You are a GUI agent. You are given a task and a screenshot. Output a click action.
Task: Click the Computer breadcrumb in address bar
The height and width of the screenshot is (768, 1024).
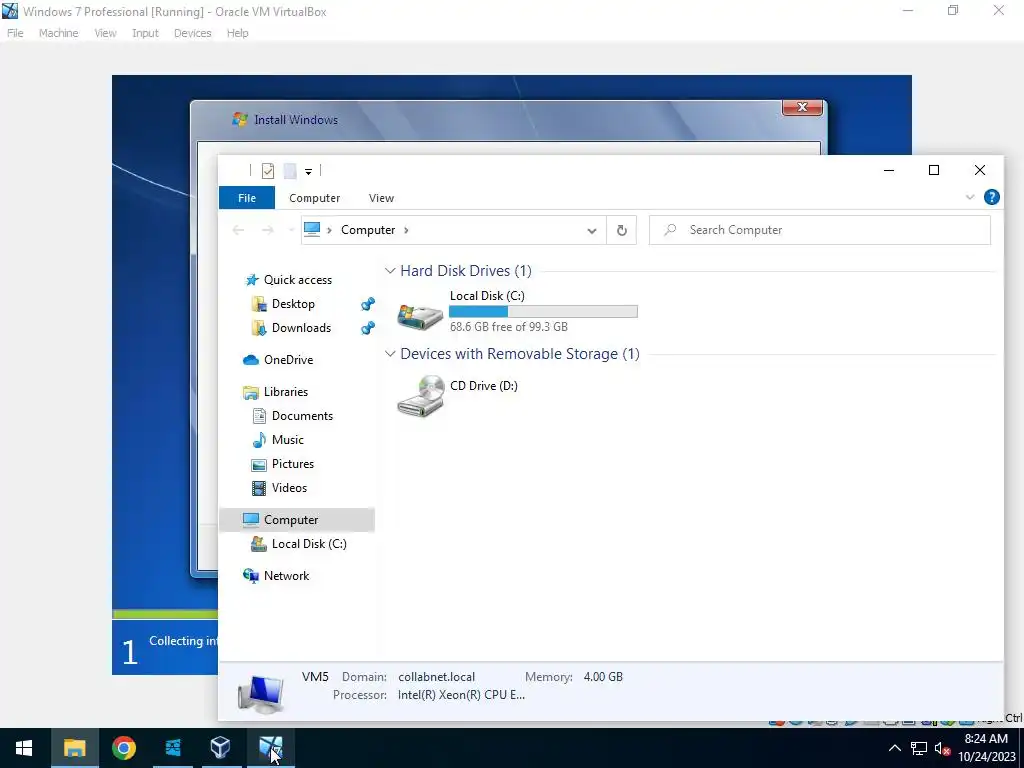tap(368, 230)
